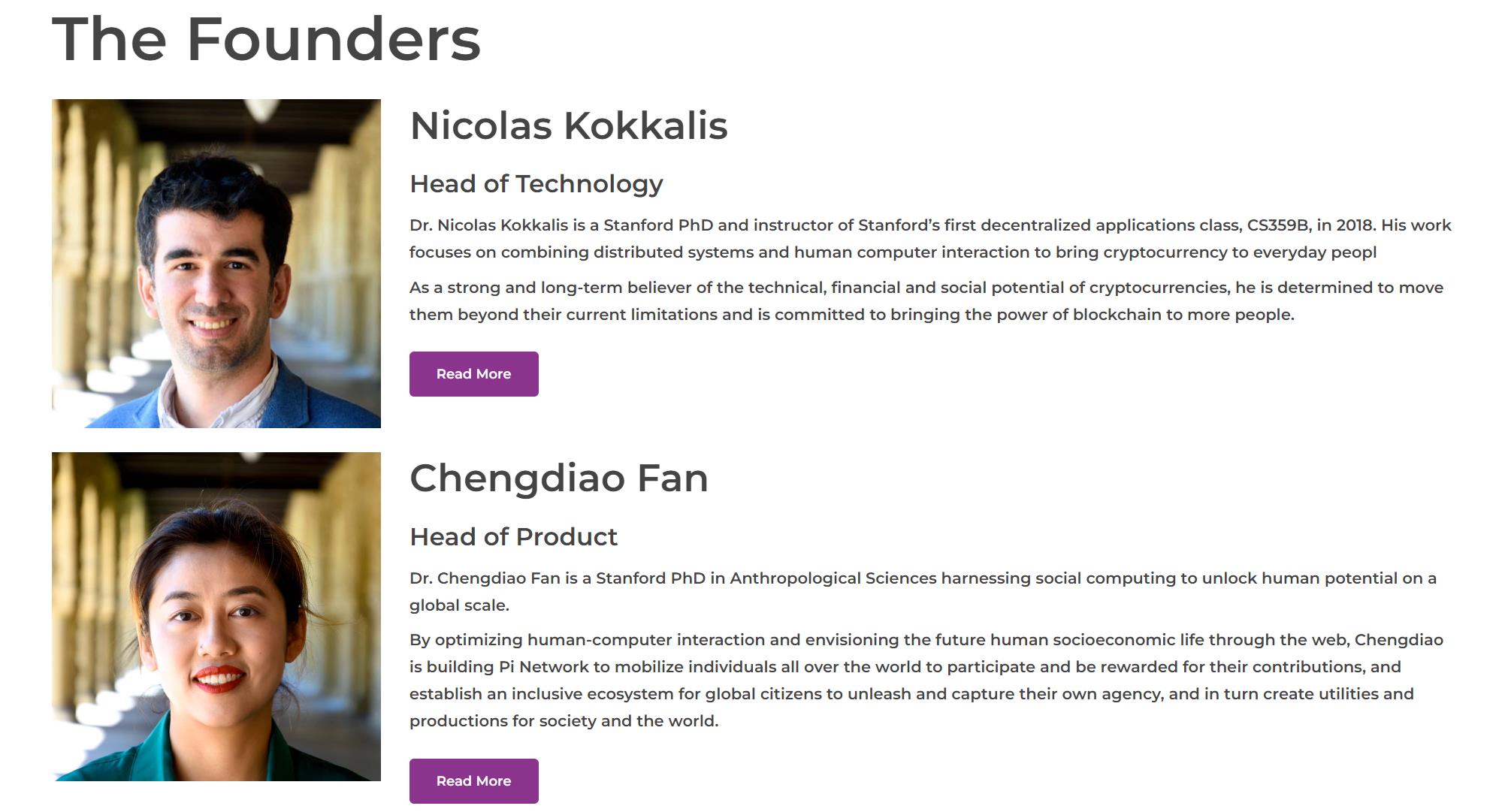
Task: Click Nicolas Kokkalis's portrait photo
Action: [x=216, y=264]
